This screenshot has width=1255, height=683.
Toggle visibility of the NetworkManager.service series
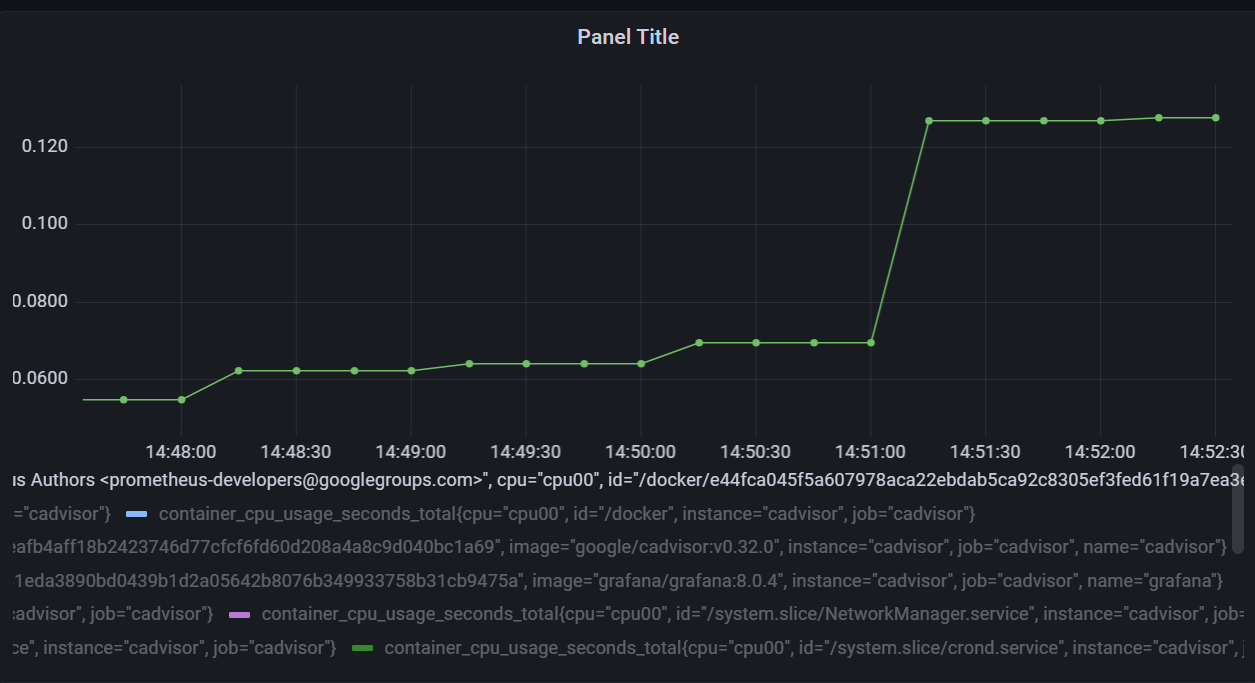[x=239, y=614]
